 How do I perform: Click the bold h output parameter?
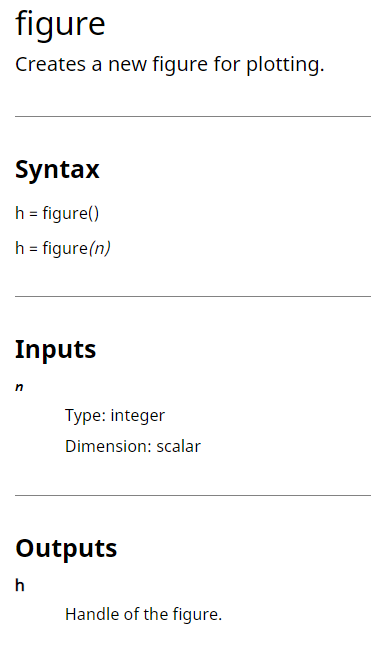[20, 585]
